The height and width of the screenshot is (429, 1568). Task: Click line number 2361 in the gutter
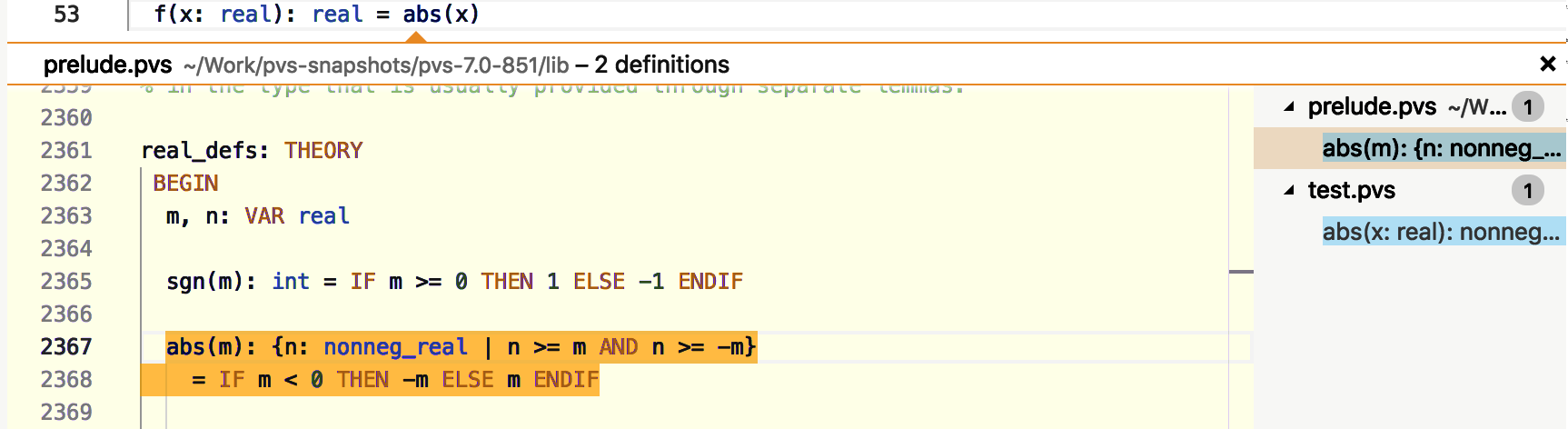coord(66,150)
